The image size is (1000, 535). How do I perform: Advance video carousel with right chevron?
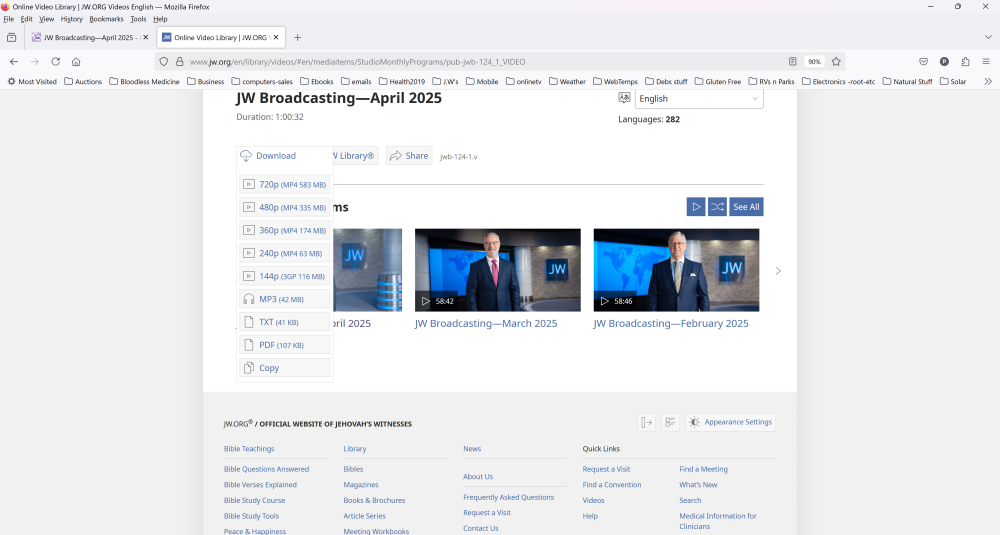[778, 271]
